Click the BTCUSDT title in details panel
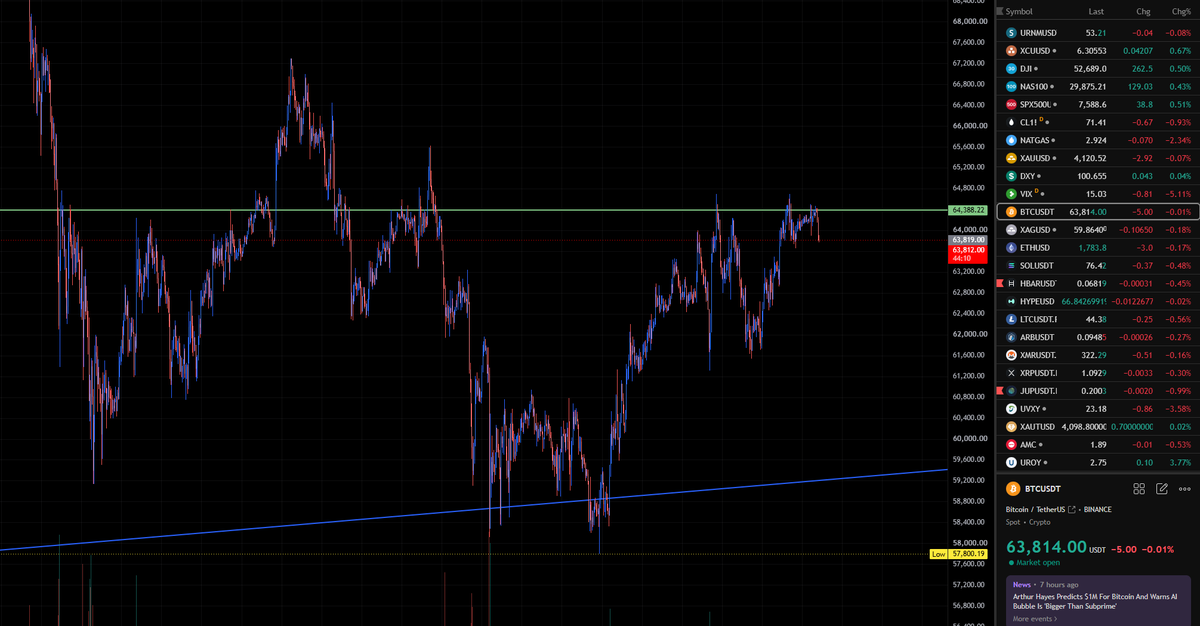Image resolution: width=1200 pixels, height=626 pixels. point(1042,489)
